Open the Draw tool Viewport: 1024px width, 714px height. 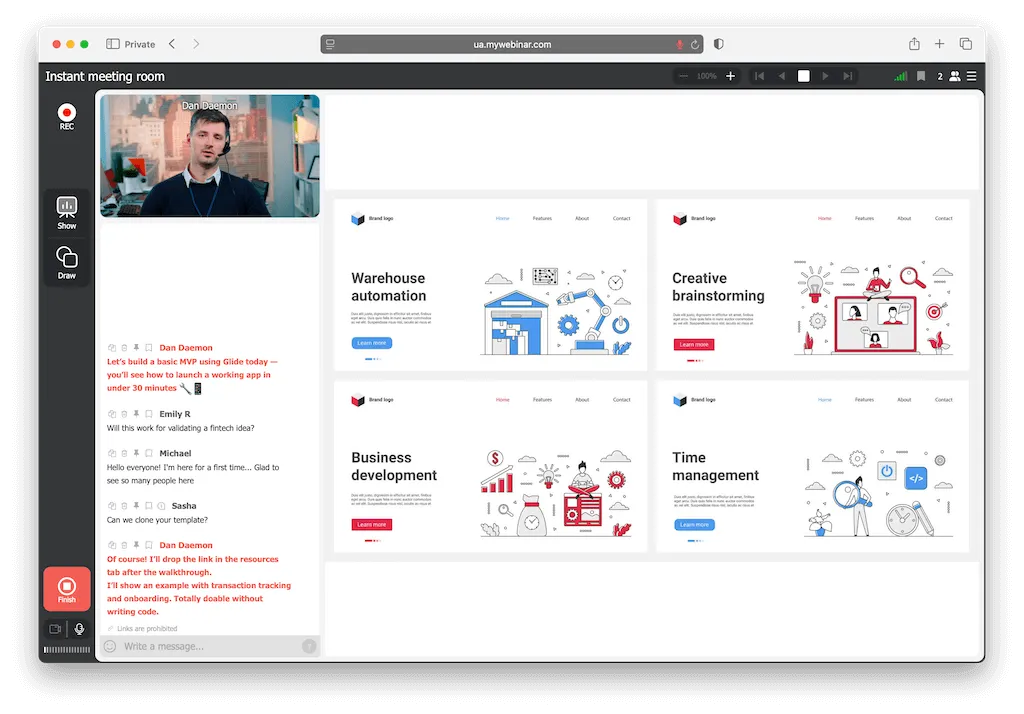click(x=67, y=262)
